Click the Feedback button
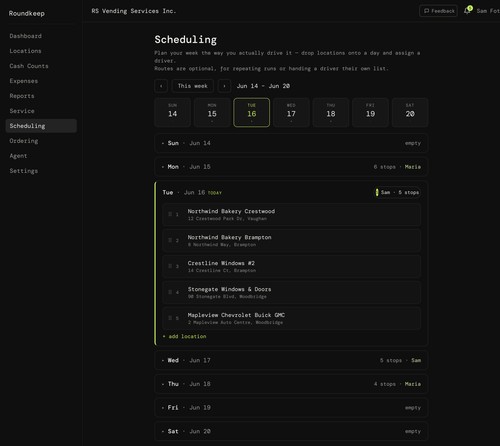 [439, 11]
